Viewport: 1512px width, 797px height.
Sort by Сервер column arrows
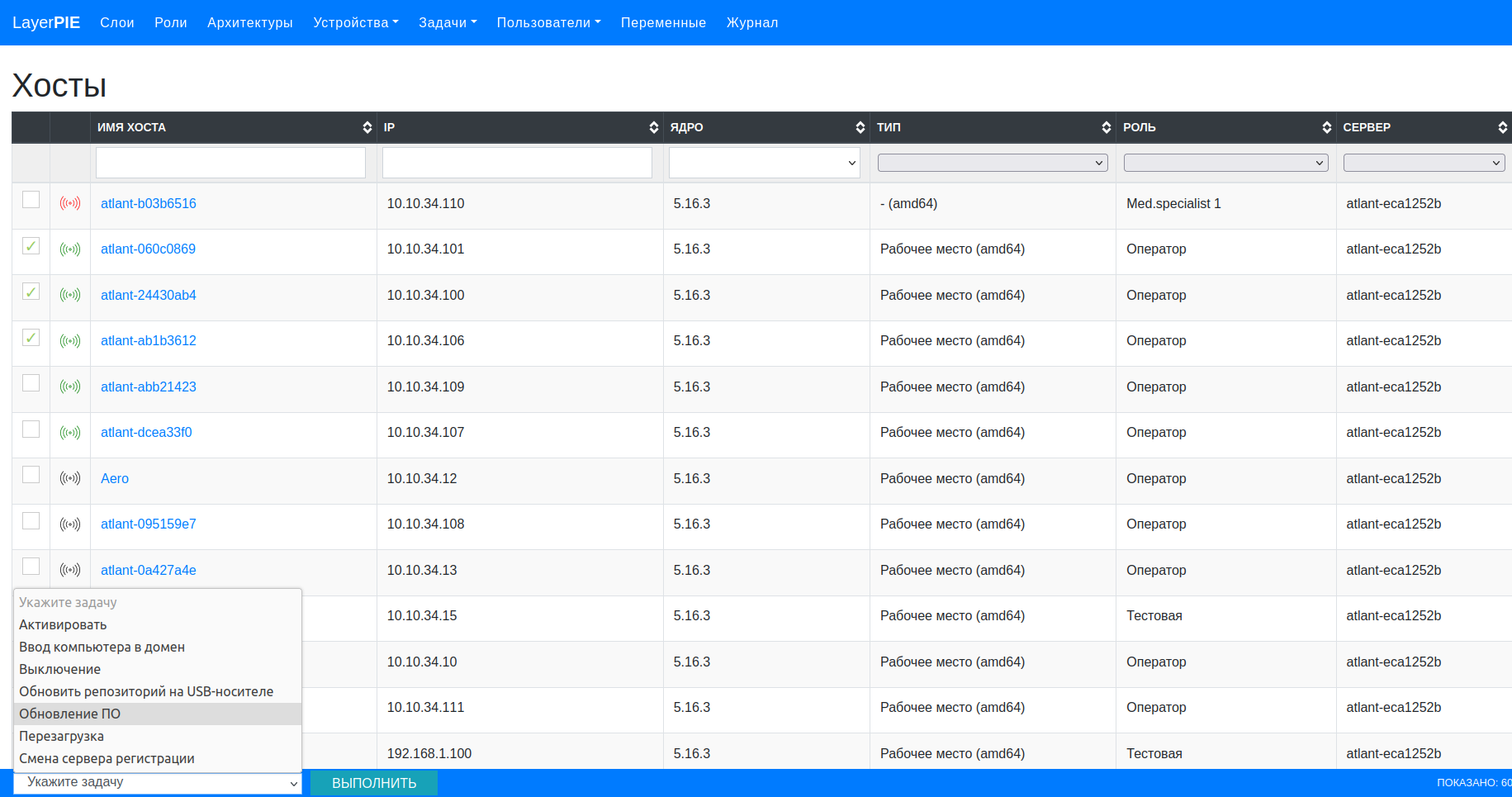pyautogui.click(x=1503, y=127)
